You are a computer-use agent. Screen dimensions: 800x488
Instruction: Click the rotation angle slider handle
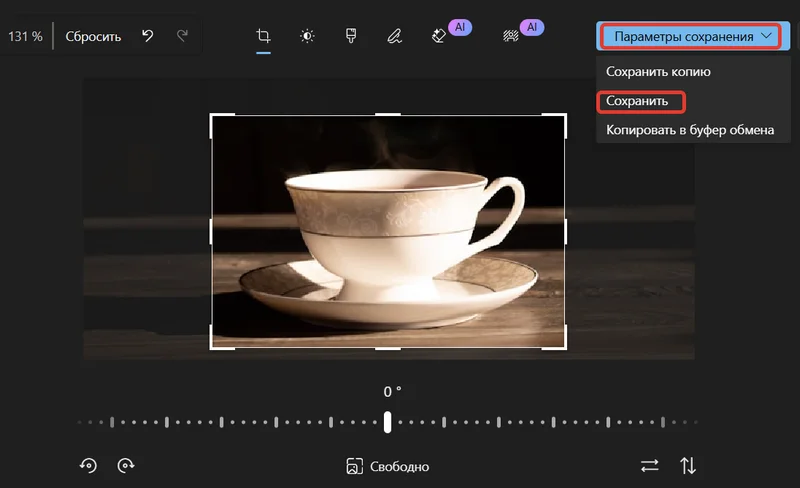(x=388, y=422)
